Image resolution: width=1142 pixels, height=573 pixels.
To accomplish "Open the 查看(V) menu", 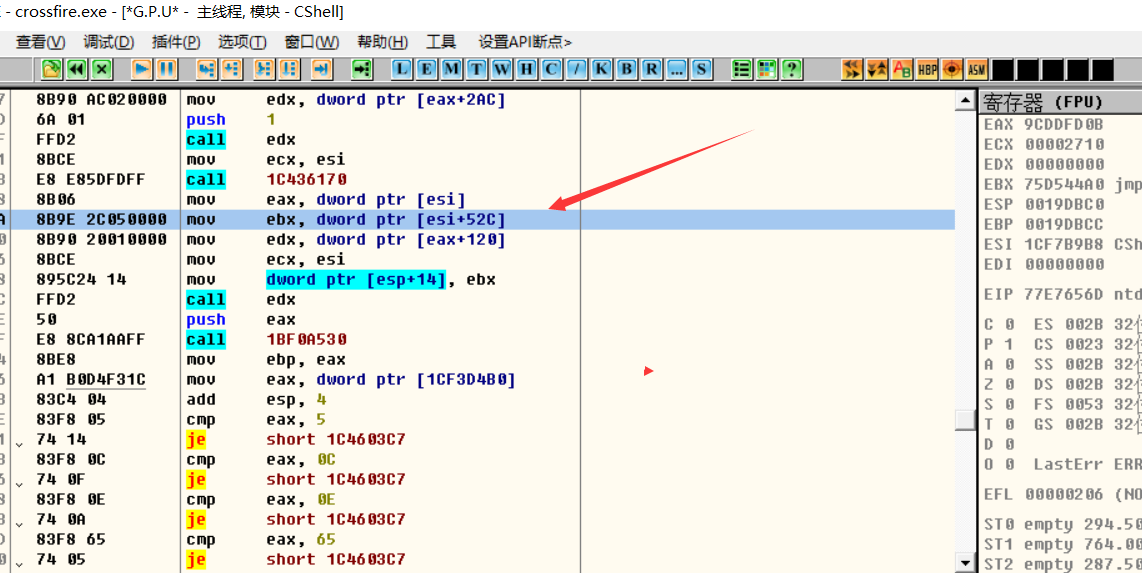I will (x=41, y=42).
